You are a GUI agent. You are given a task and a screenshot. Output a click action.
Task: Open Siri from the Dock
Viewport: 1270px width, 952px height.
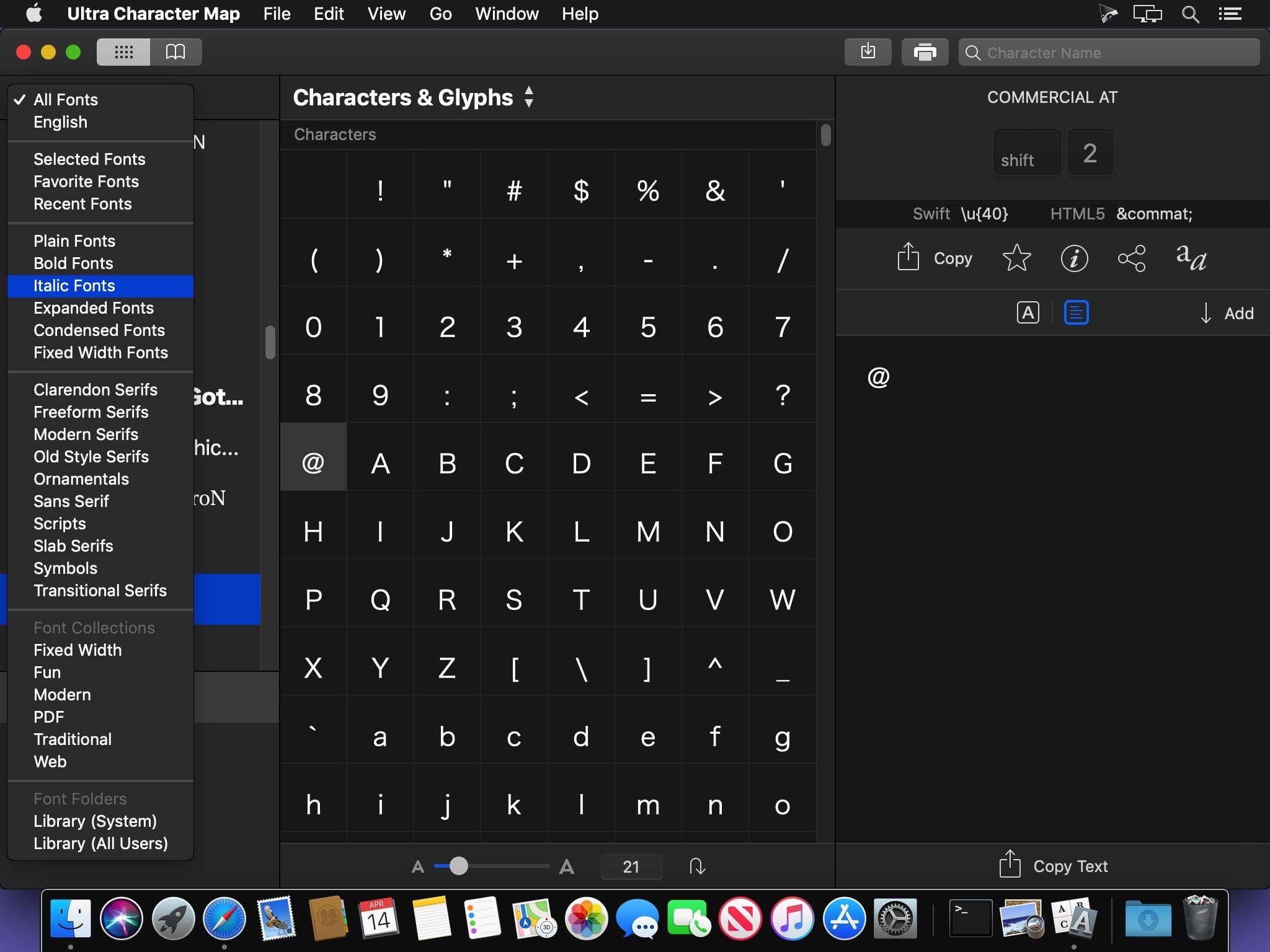pyautogui.click(x=122, y=918)
